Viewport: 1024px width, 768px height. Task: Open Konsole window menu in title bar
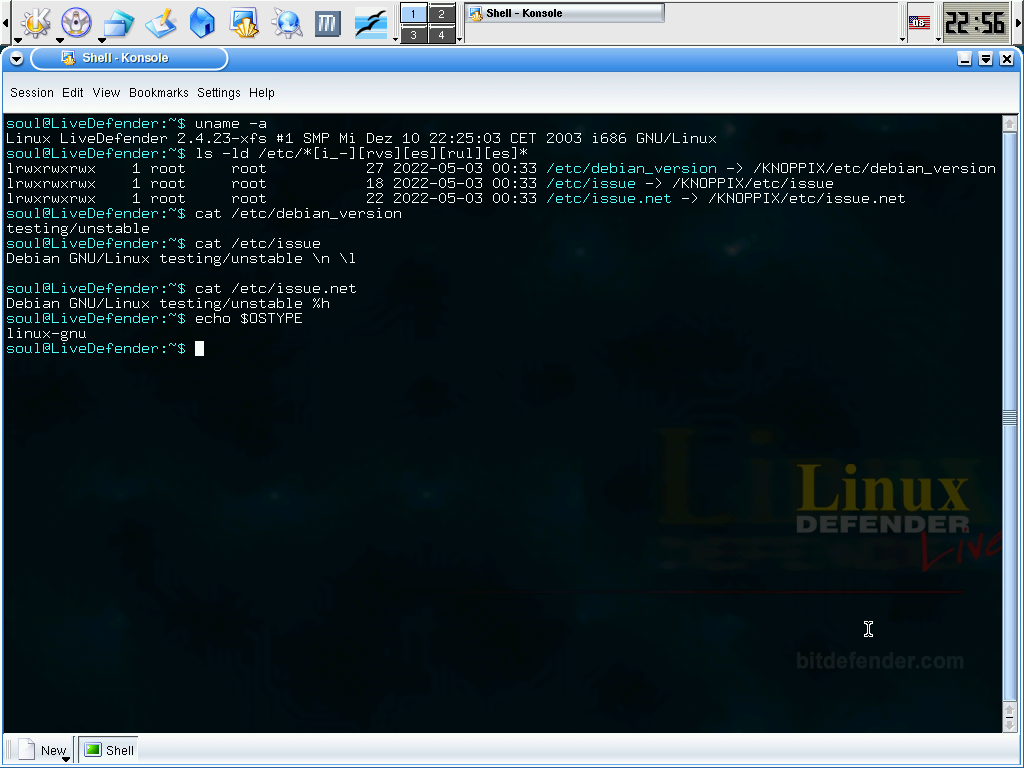[16, 59]
